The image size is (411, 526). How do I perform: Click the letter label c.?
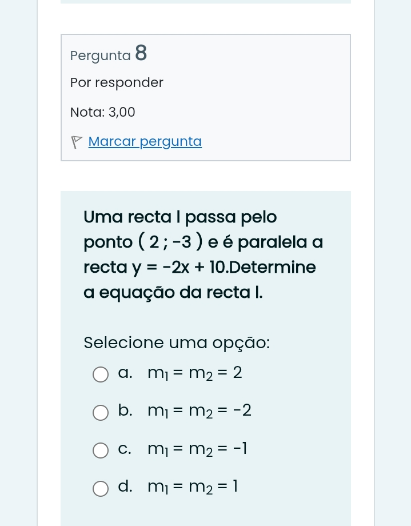click(124, 449)
